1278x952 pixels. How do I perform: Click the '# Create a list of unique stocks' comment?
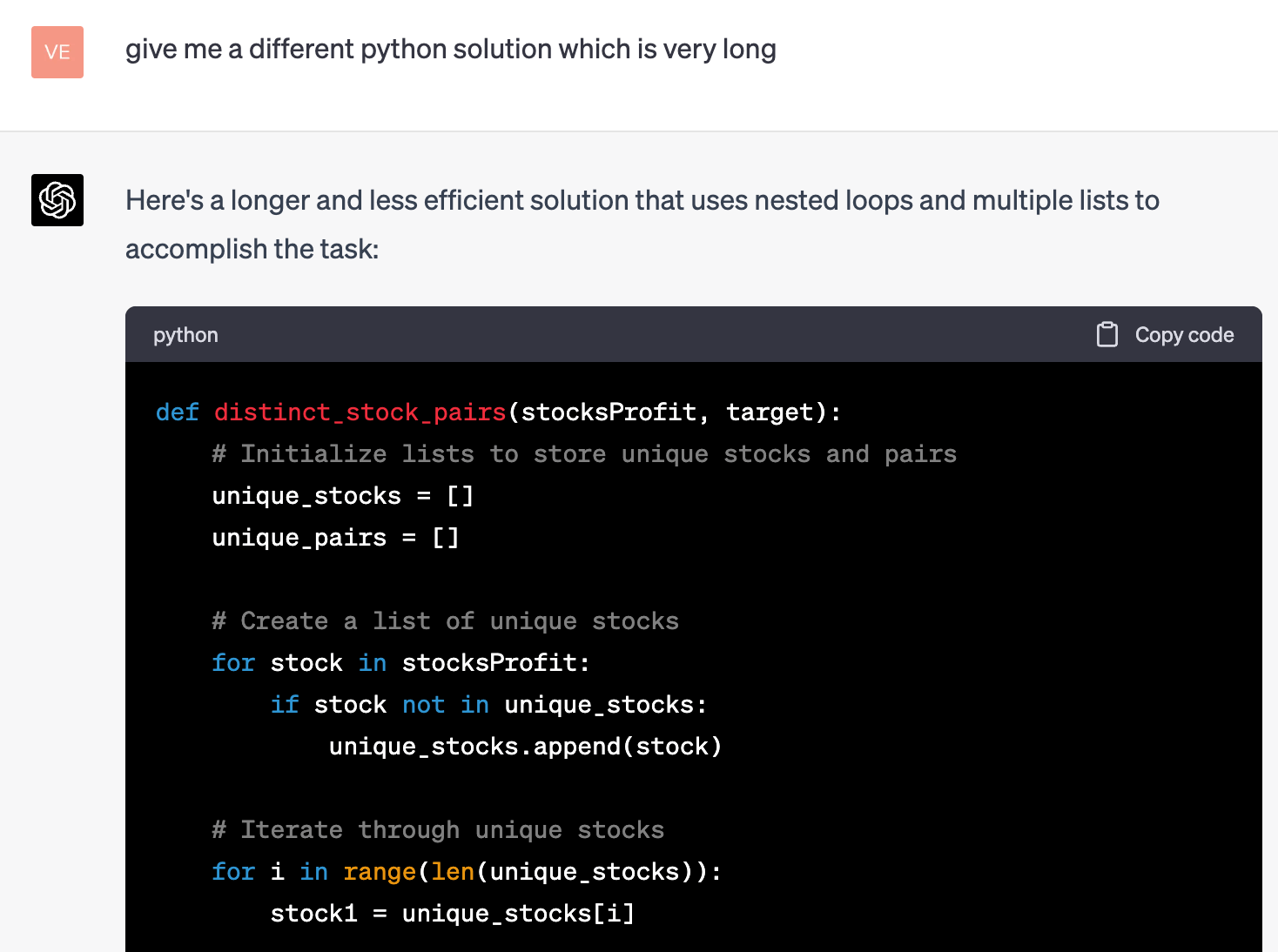pyautogui.click(x=445, y=621)
